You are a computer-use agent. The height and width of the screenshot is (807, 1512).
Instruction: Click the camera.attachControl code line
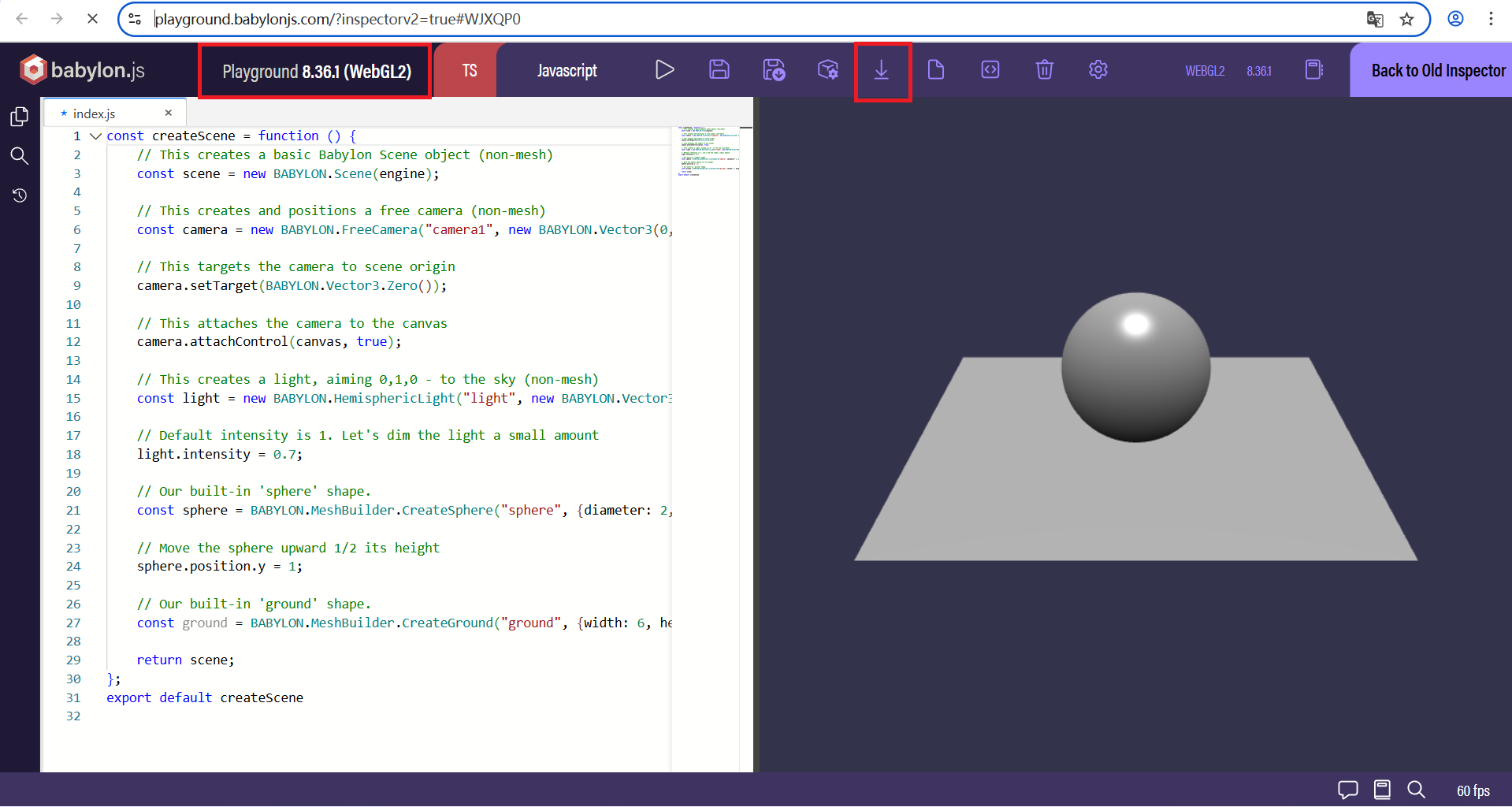269,342
